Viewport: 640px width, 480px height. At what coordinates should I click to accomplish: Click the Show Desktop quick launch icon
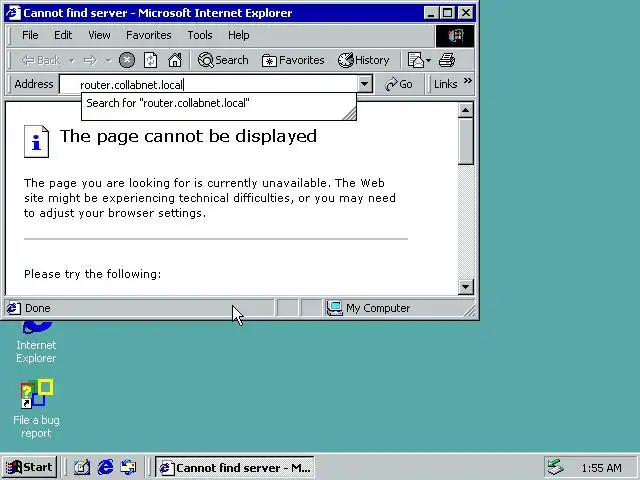coord(82,467)
